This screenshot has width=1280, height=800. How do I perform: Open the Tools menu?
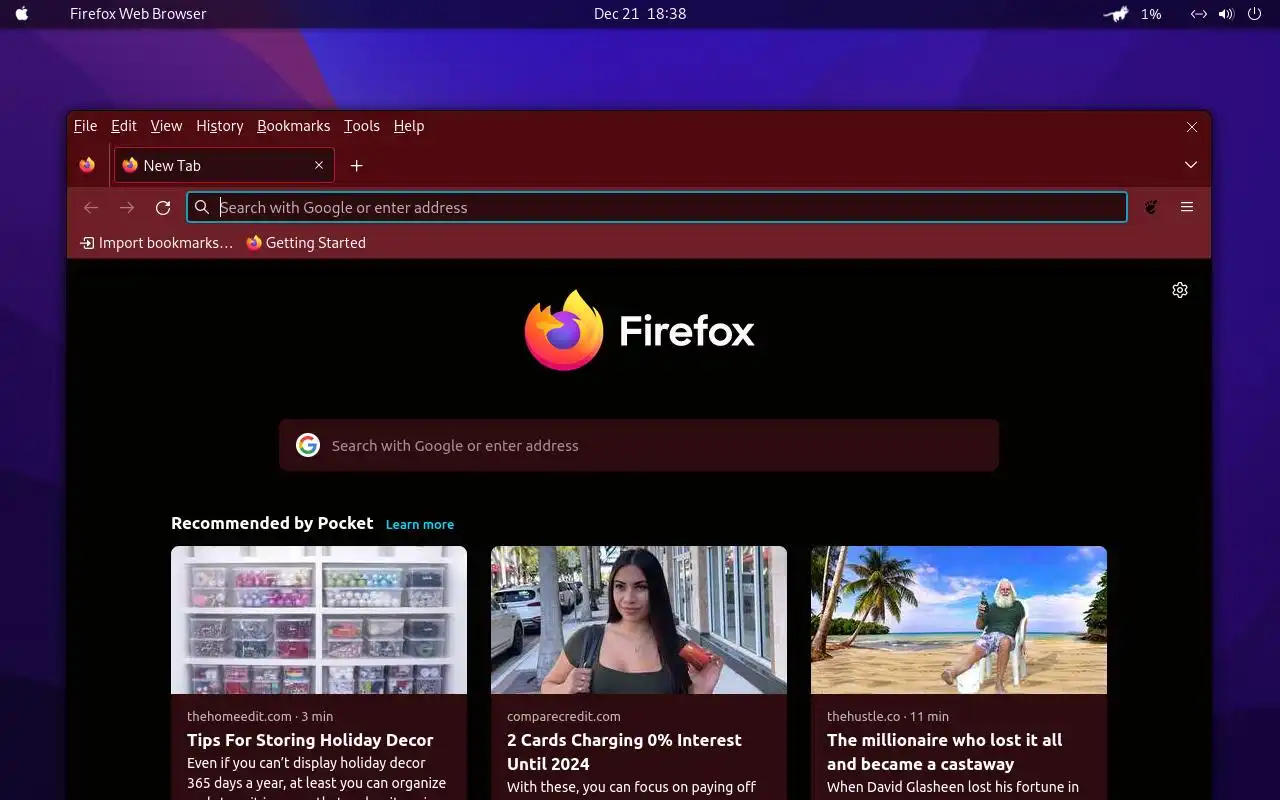(x=362, y=126)
